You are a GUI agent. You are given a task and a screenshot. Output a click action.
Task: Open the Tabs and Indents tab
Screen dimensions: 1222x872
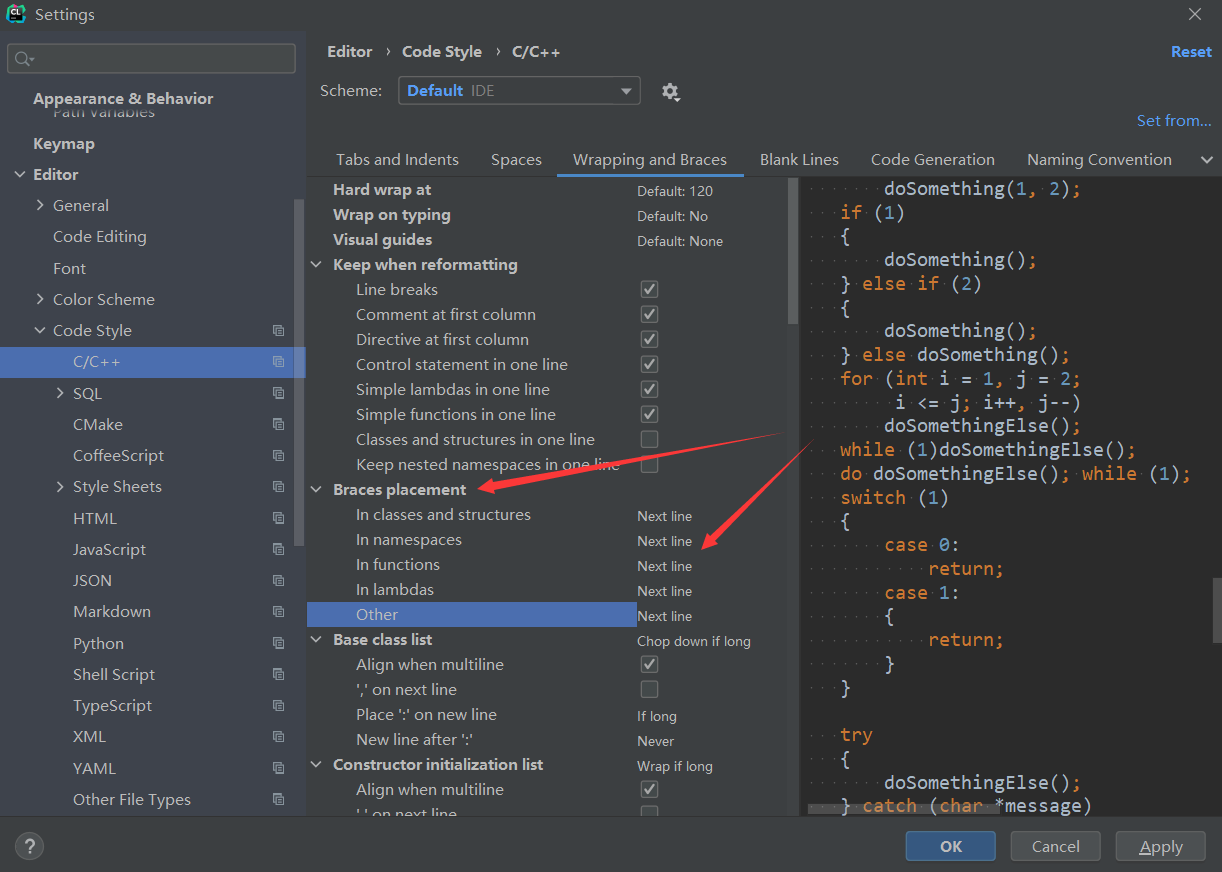[x=397, y=160]
